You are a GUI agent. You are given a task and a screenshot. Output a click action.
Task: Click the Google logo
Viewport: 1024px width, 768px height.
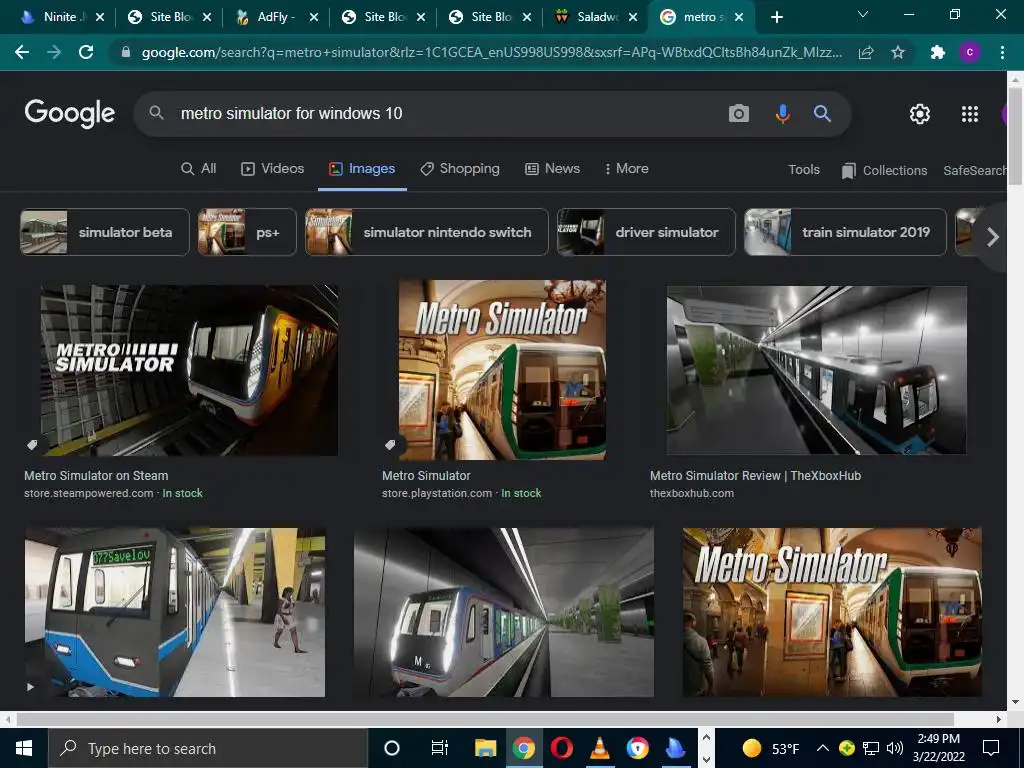pos(70,113)
